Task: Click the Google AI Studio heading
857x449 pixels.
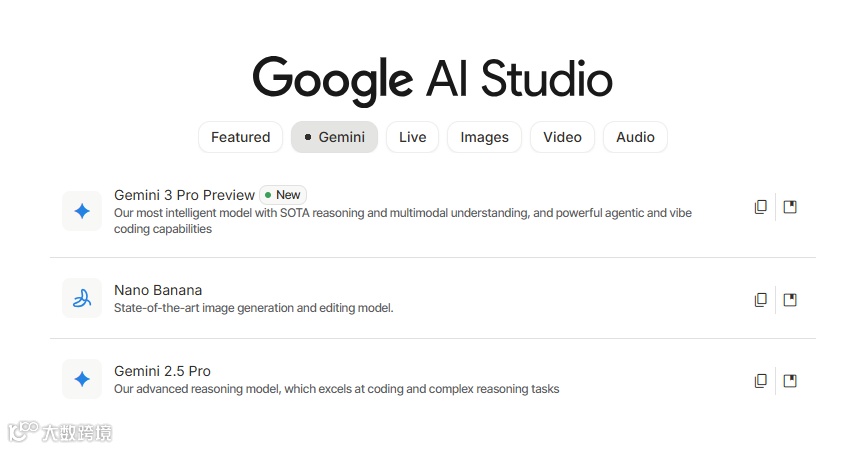Action: click(x=432, y=79)
